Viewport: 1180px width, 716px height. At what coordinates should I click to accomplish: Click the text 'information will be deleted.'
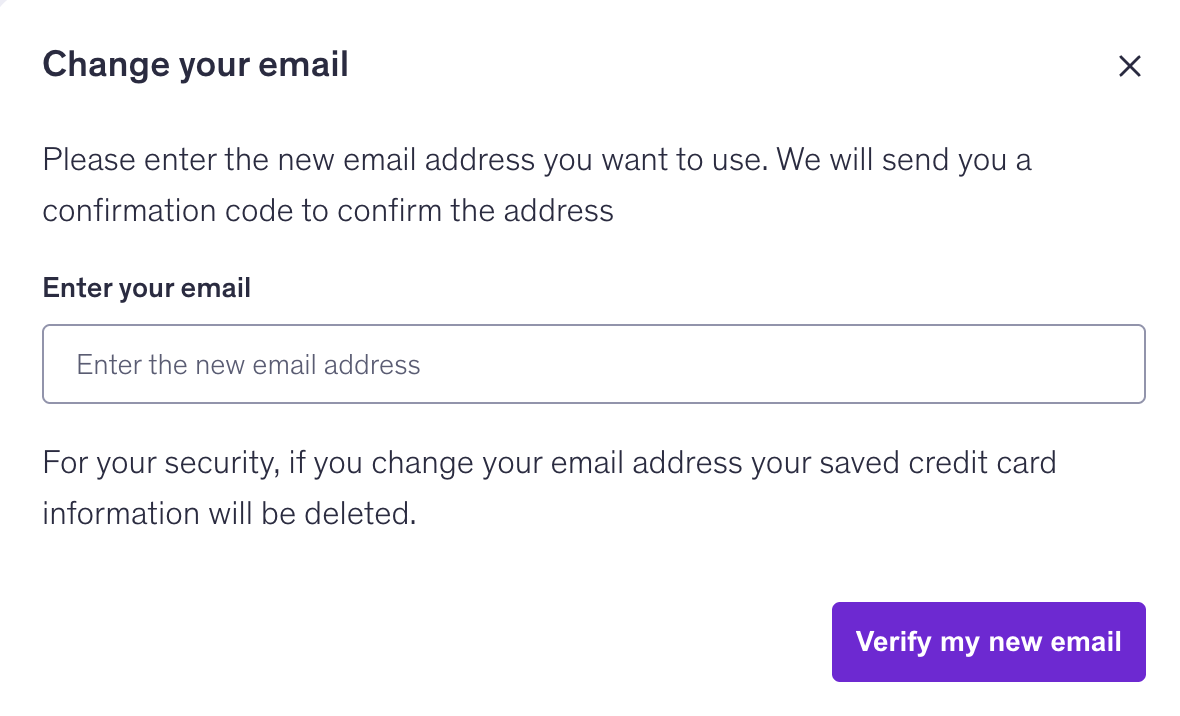coord(230,514)
